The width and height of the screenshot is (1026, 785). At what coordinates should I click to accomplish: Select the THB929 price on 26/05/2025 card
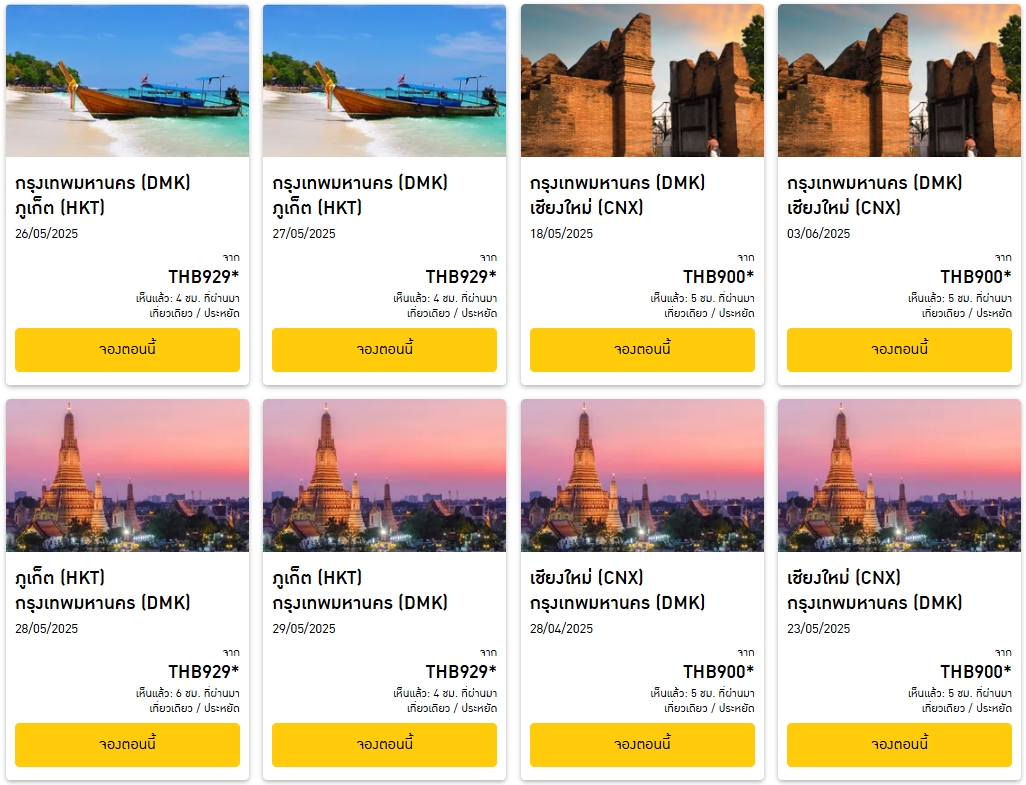pos(203,277)
